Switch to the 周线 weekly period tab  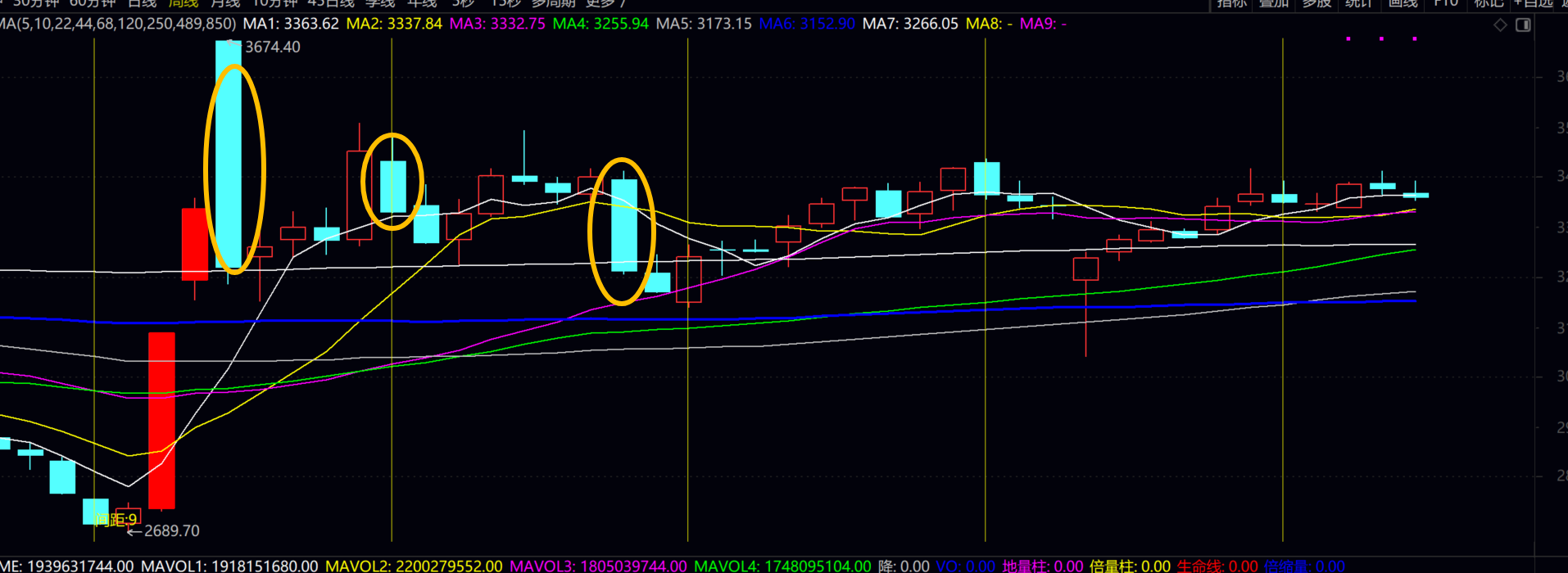point(184,3)
